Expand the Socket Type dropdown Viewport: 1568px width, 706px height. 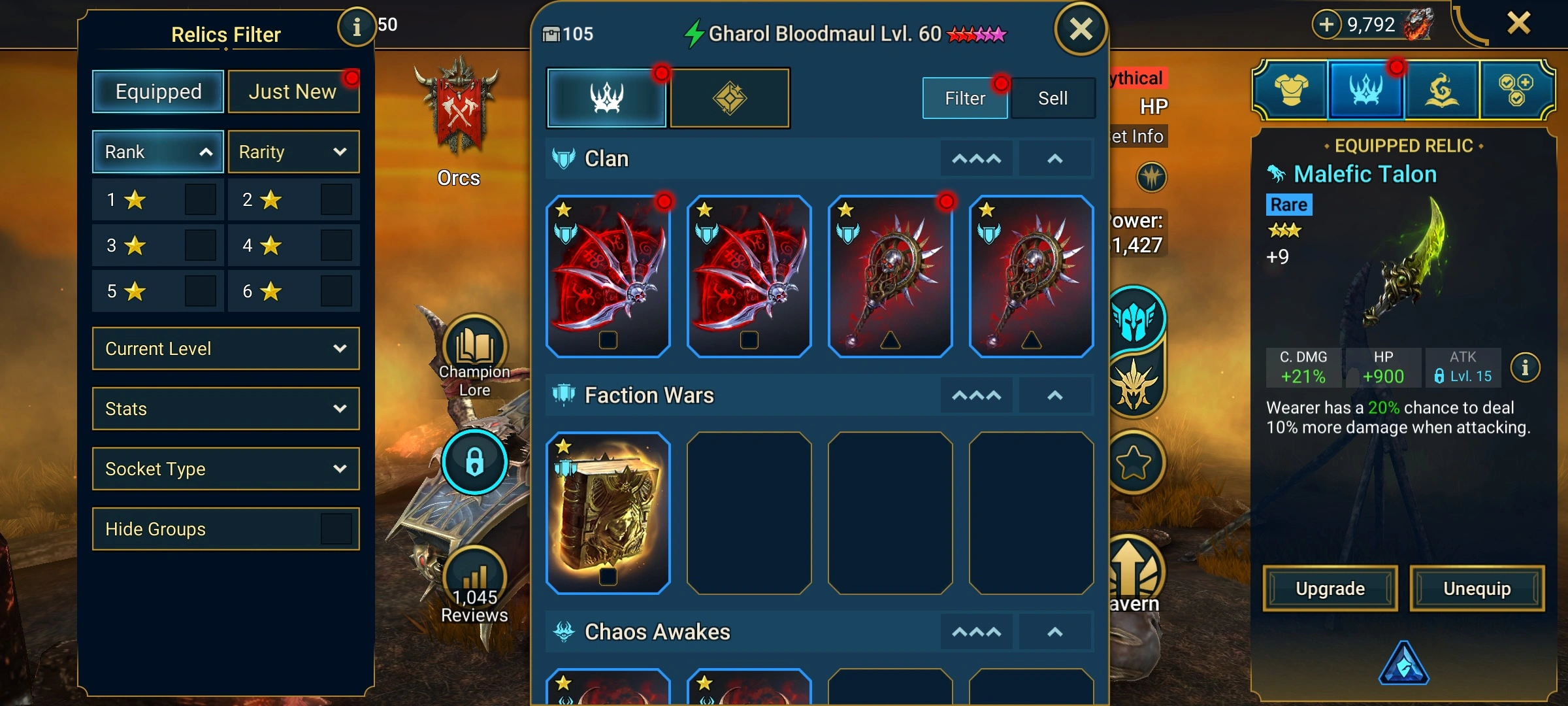(226, 469)
